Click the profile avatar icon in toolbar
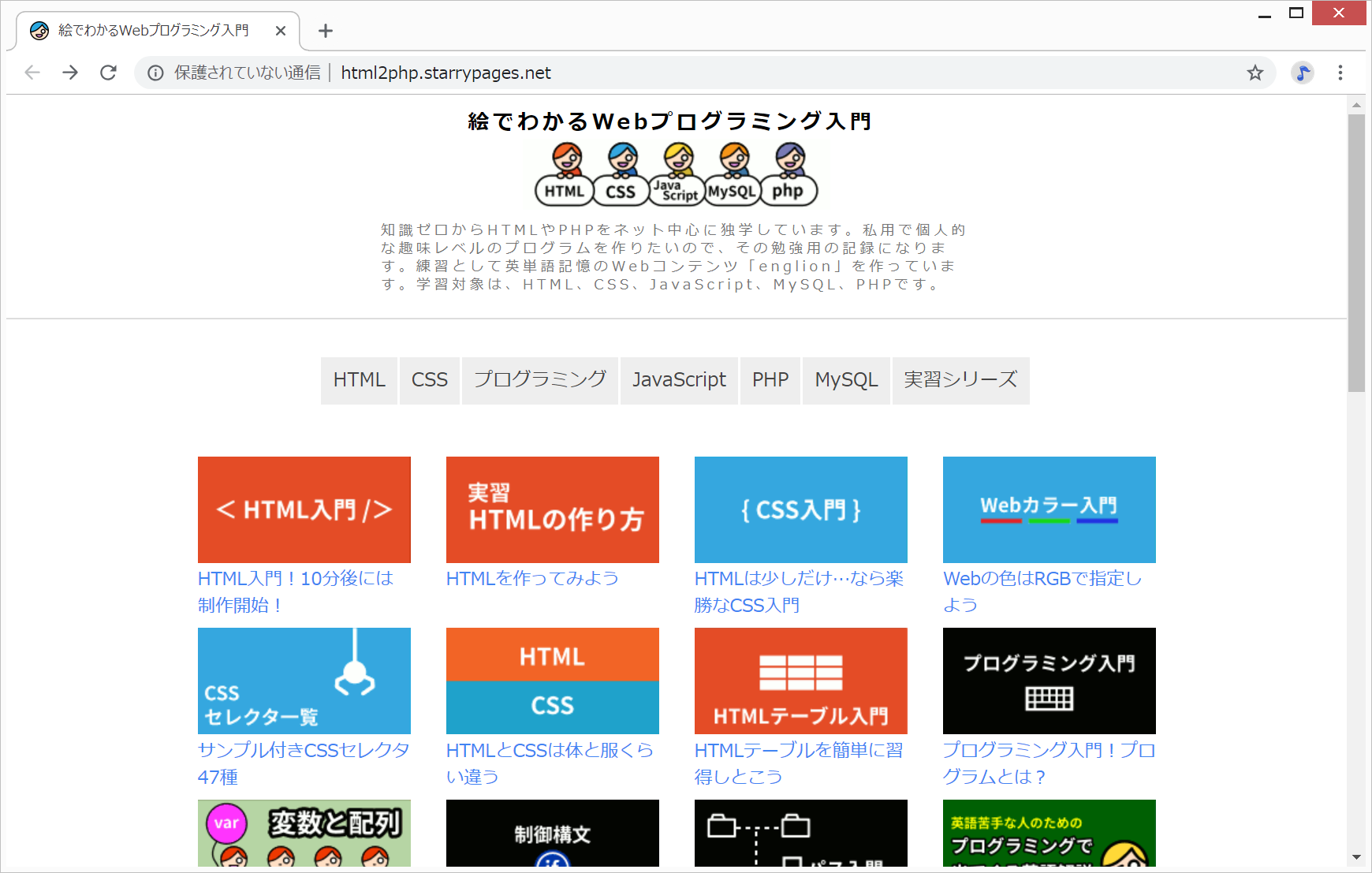The height and width of the screenshot is (873, 1372). click(x=1302, y=73)
